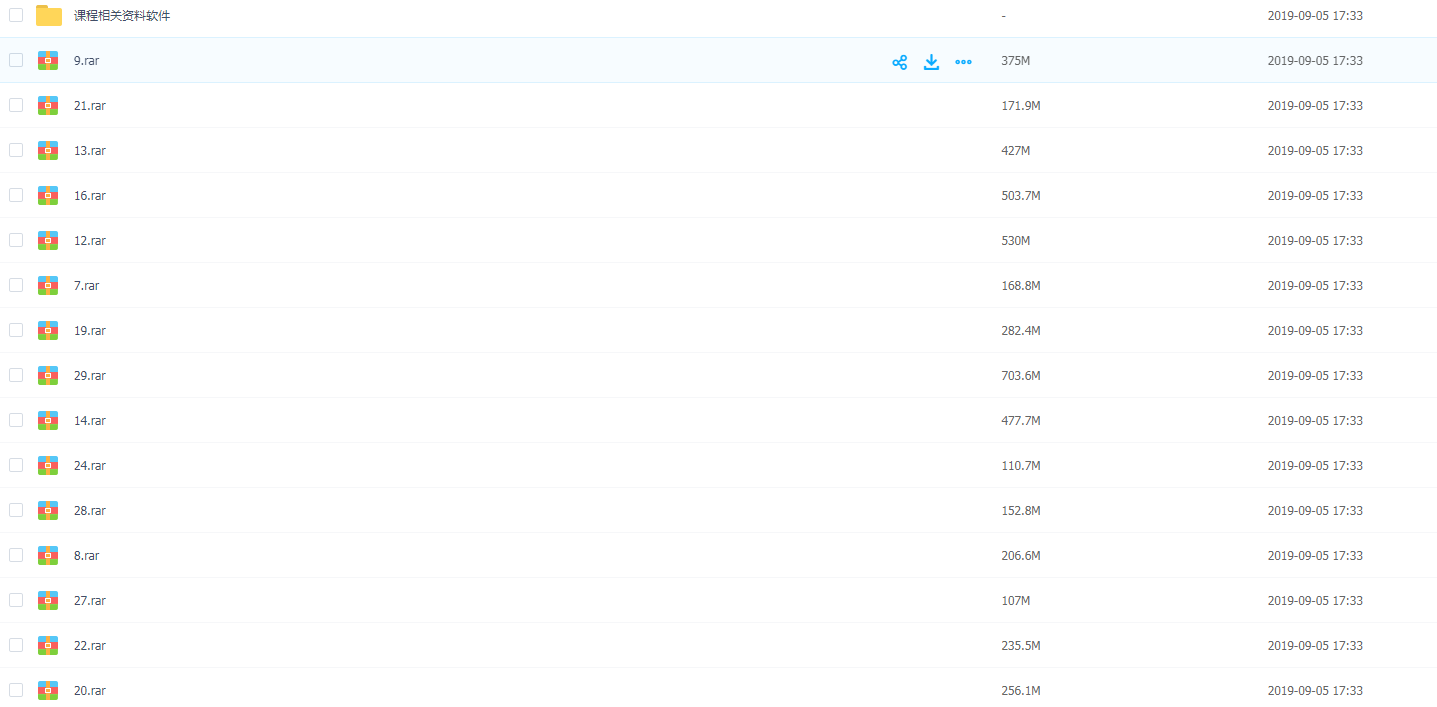Select the checkbox next to 13.rar
Viewport: 1437px width, 707px height.
click(16, 150)
